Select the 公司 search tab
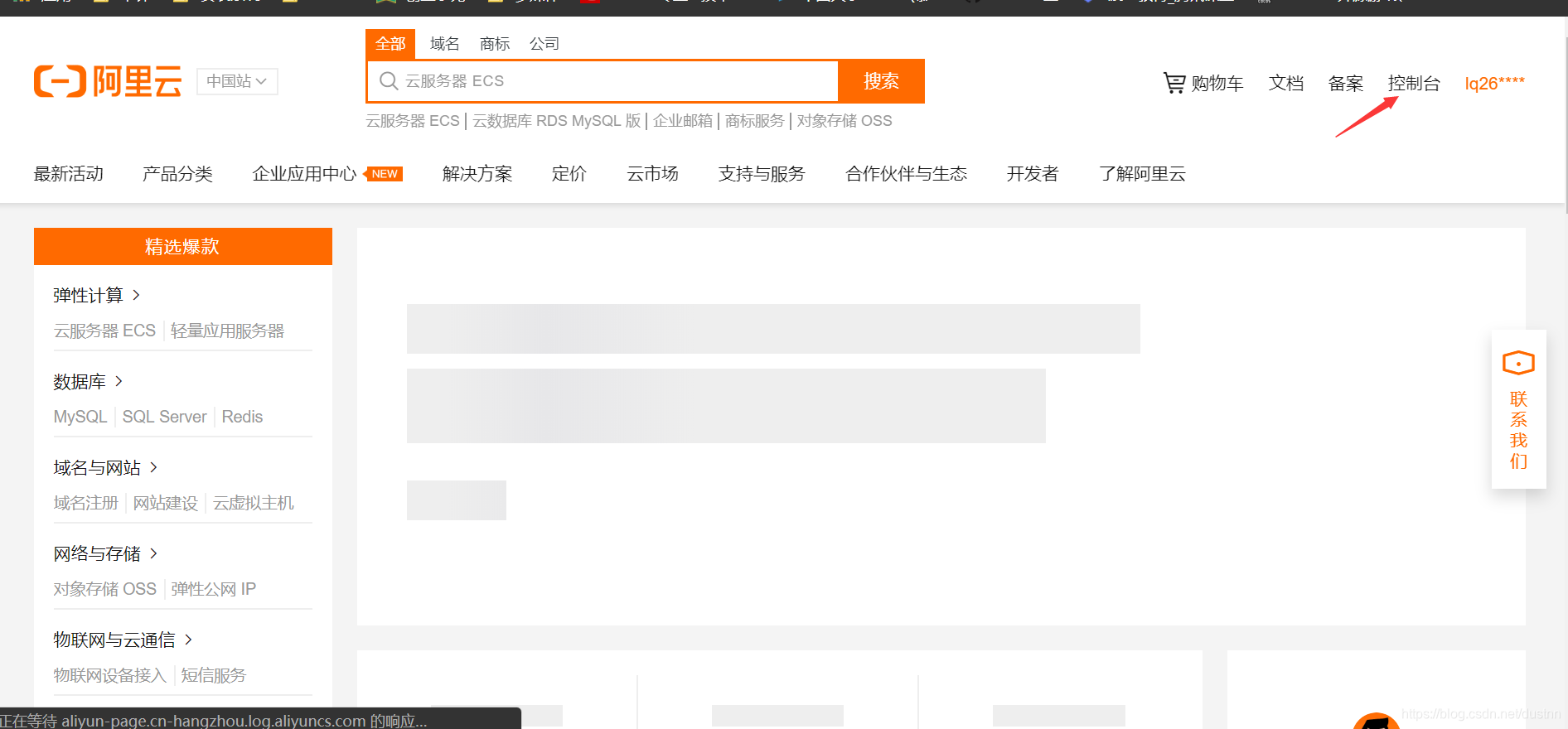This screenshot has width=1568, height=729. click(544, 44)
